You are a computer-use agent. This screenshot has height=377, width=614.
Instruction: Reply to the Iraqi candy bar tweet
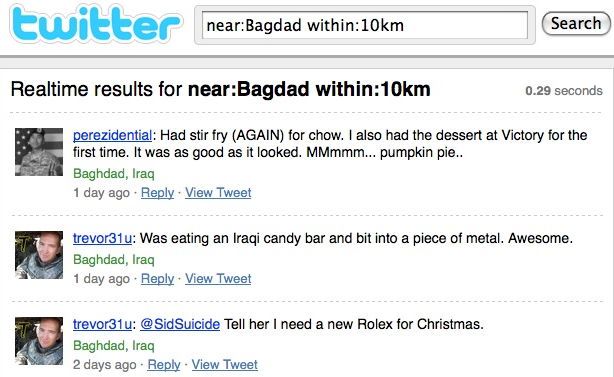coord(157,279)
